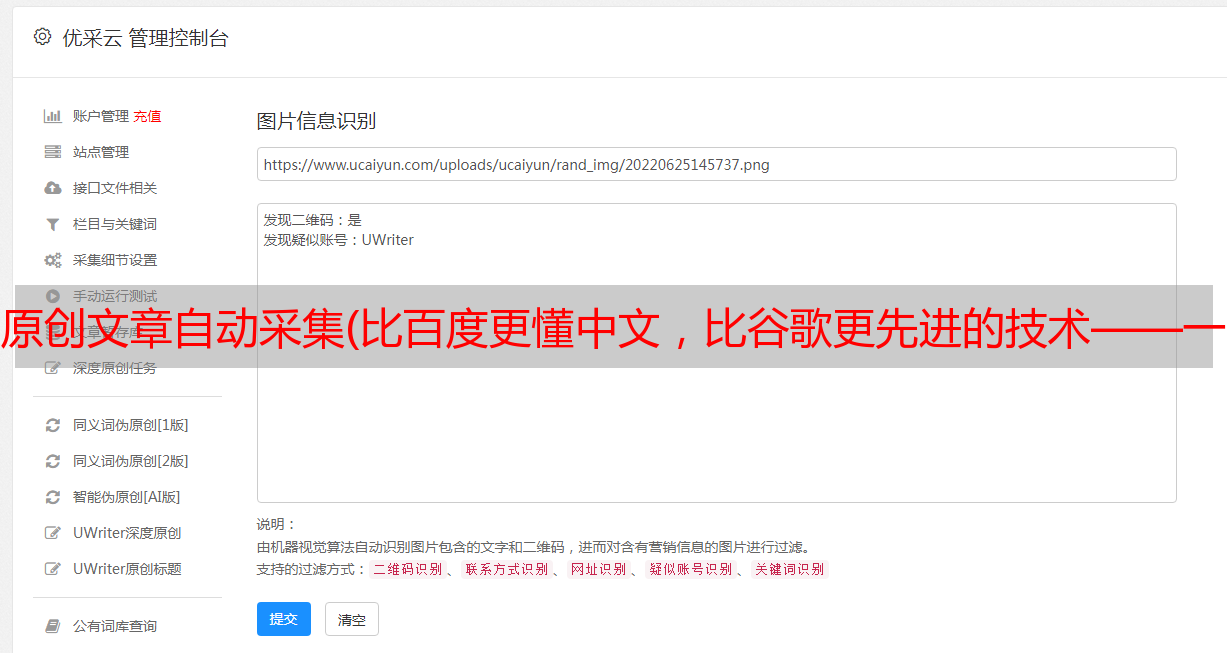Open 智能伪原创[AI版] in the sidebar
The height and width of the screenshot is (653, 1227).
click(127, 497)
